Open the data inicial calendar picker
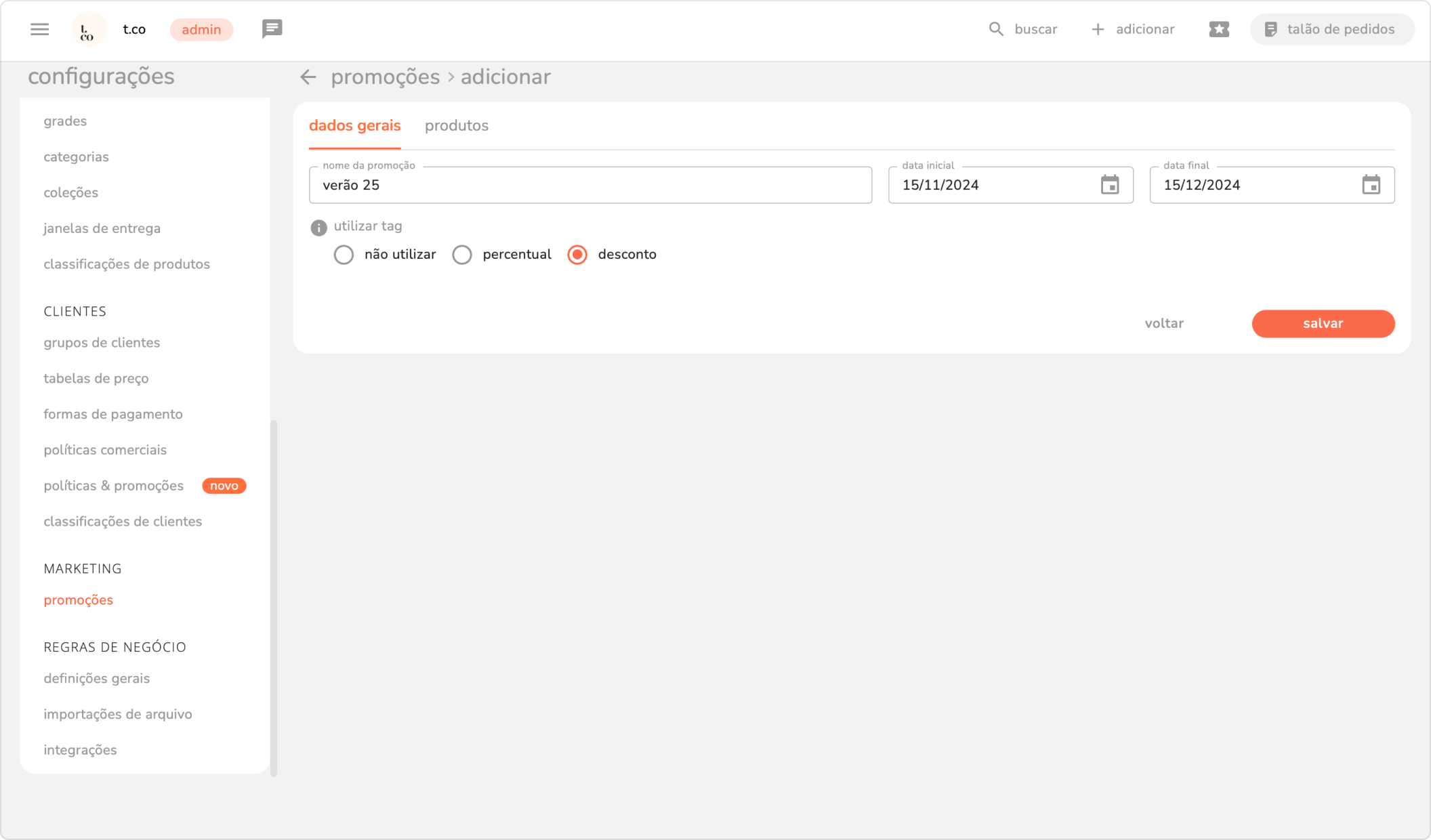The width and height of the screenshot is (1431, 840). pos(1109,185)
